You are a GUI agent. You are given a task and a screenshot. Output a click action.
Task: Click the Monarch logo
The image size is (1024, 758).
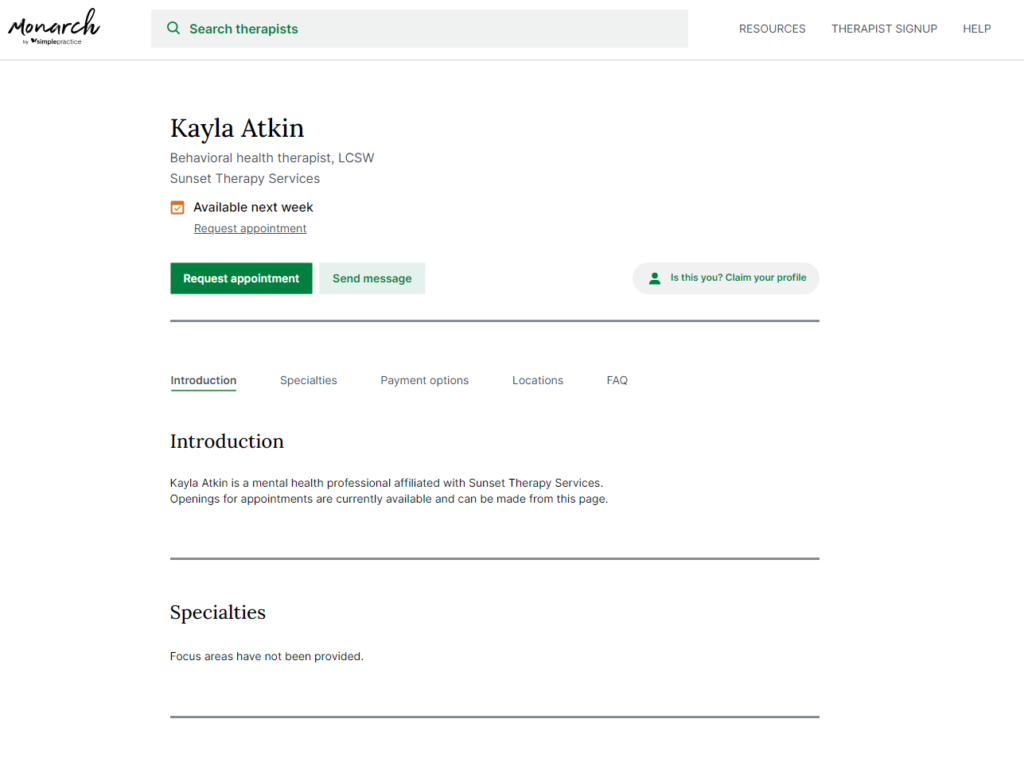(53, 22)
